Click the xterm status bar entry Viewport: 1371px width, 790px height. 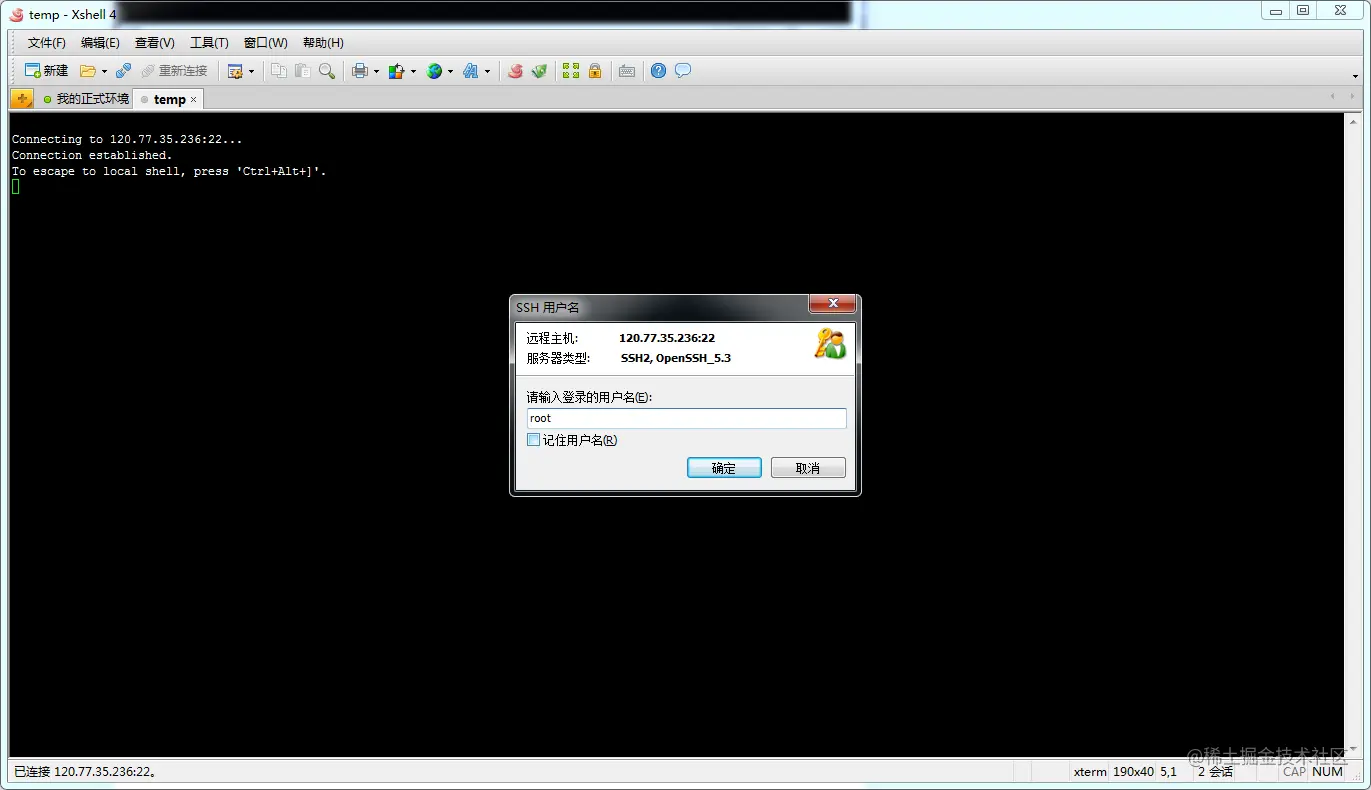pyautogui.click(x=1090, y=772)
